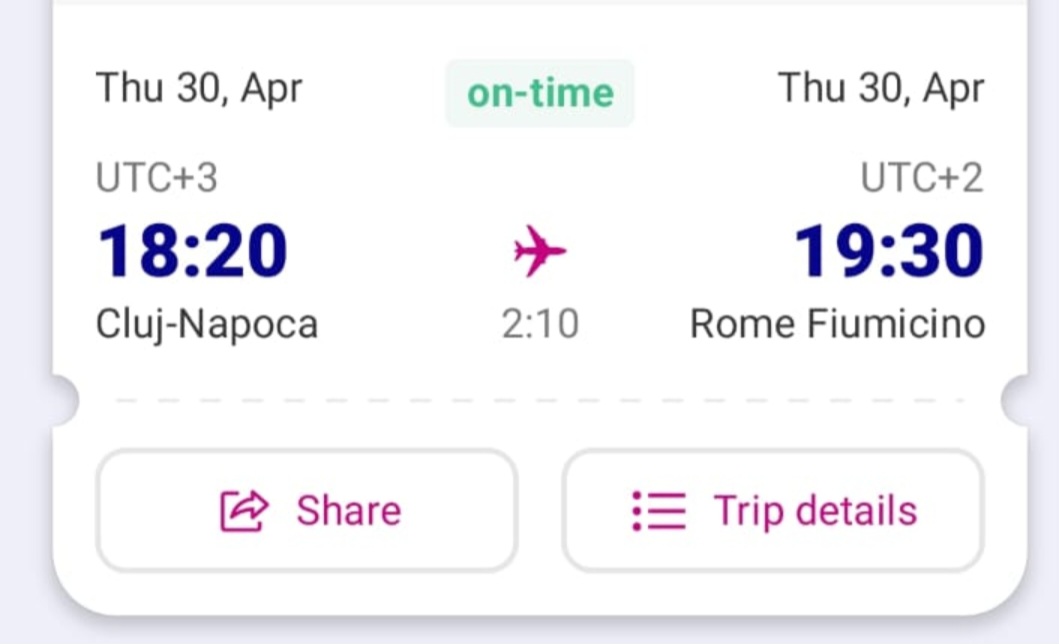Image resolution: width=1059 pixels, height=644 pixels.
Task: Click the pink airplane icon
Action: (540, 251)
